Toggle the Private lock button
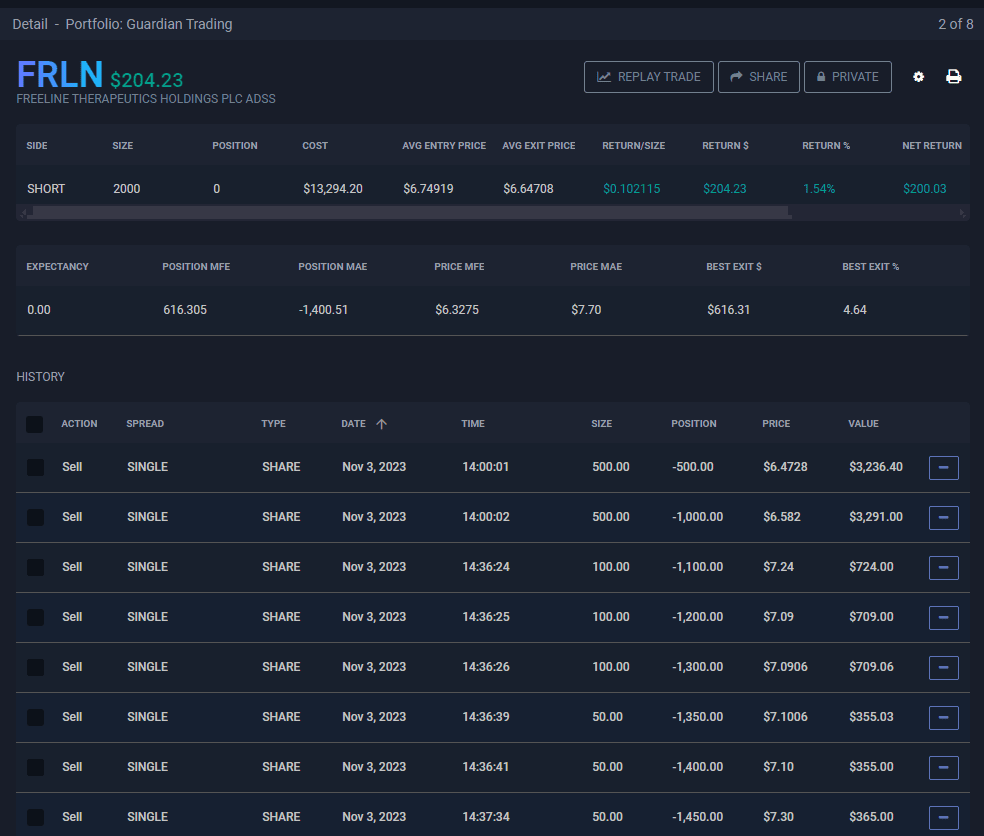Screen dimensions: 984x836 [847, 77]
